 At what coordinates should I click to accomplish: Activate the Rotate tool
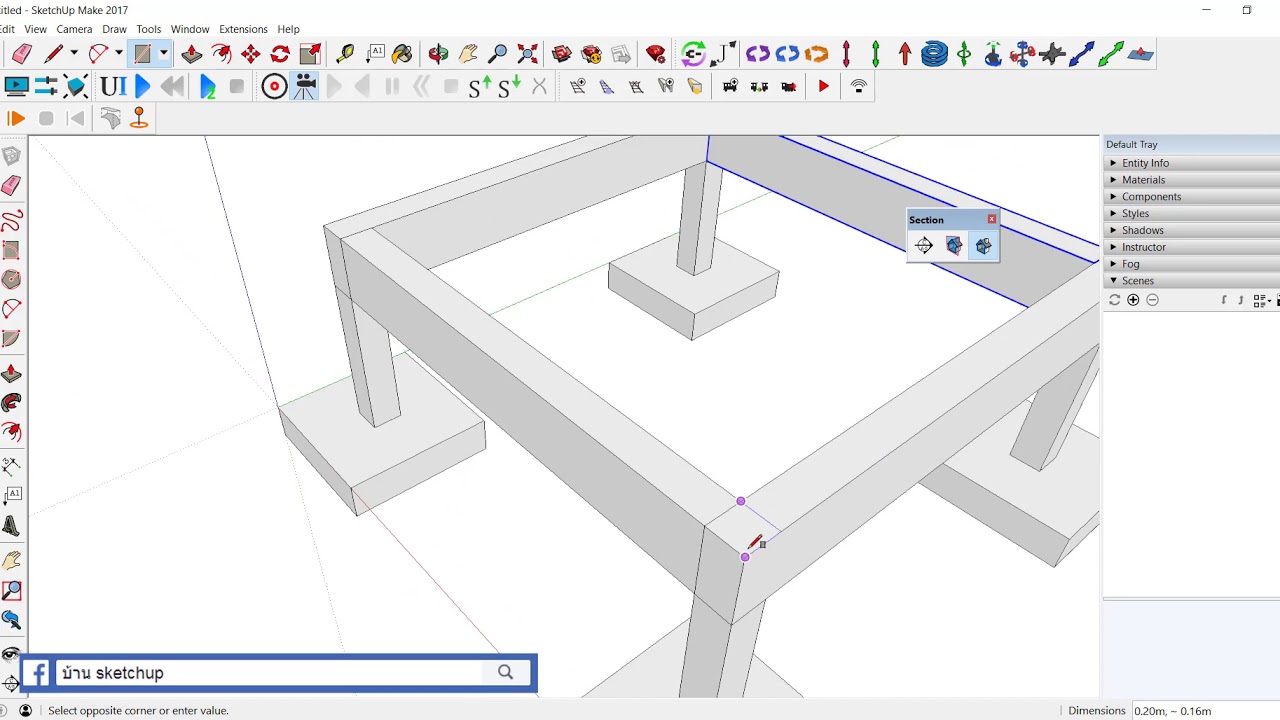pos(280,54)
